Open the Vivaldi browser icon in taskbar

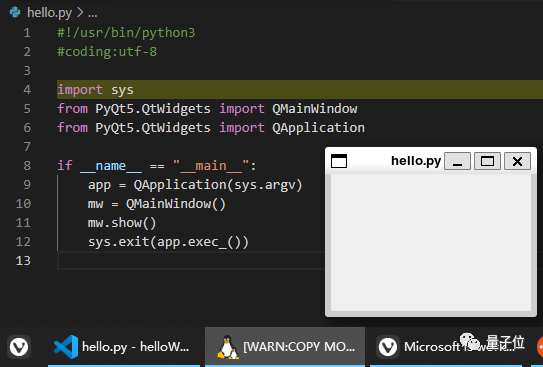click(18, 347)
